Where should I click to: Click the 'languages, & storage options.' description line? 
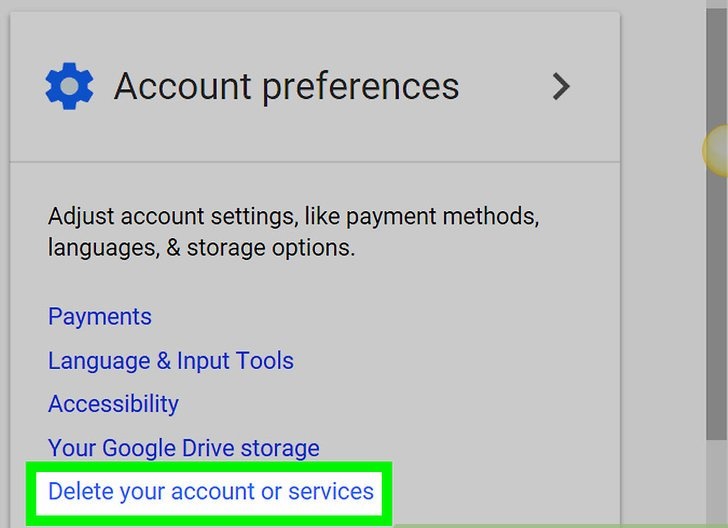point(201,247)
